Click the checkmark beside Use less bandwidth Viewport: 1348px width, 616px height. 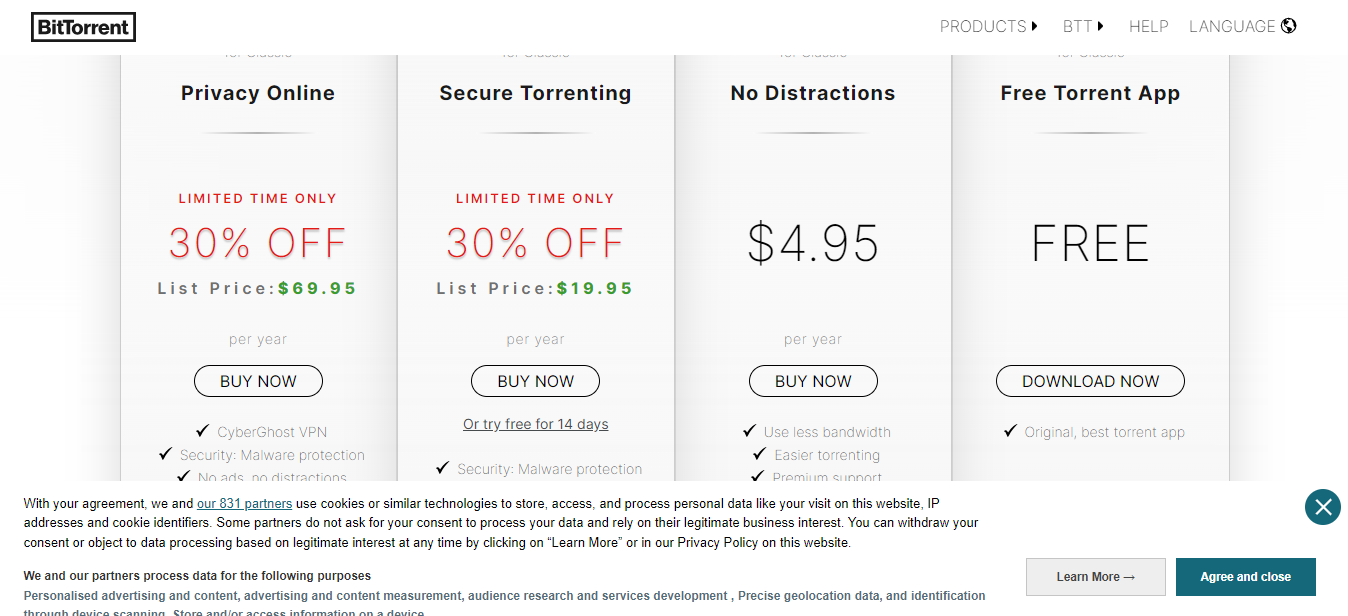(x=749, y=431)
